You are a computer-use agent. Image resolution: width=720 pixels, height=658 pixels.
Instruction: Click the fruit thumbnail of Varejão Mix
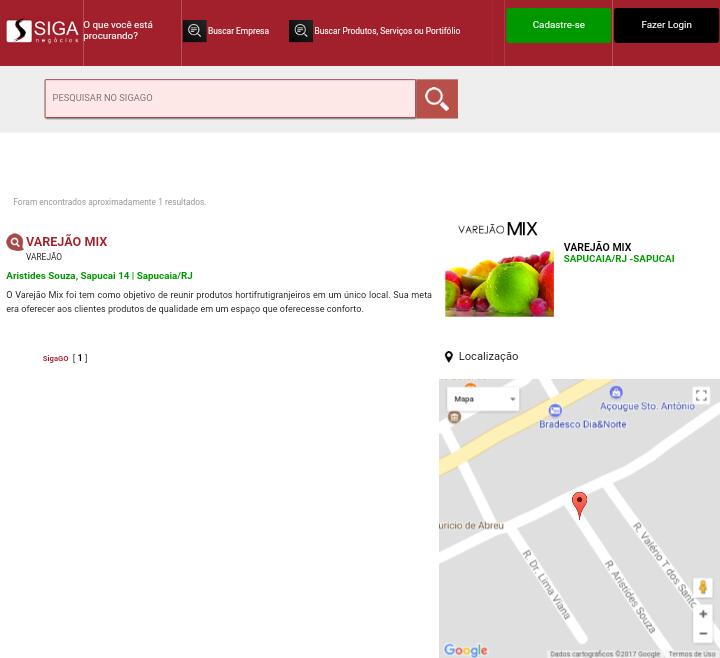click(x=499, y=283)
